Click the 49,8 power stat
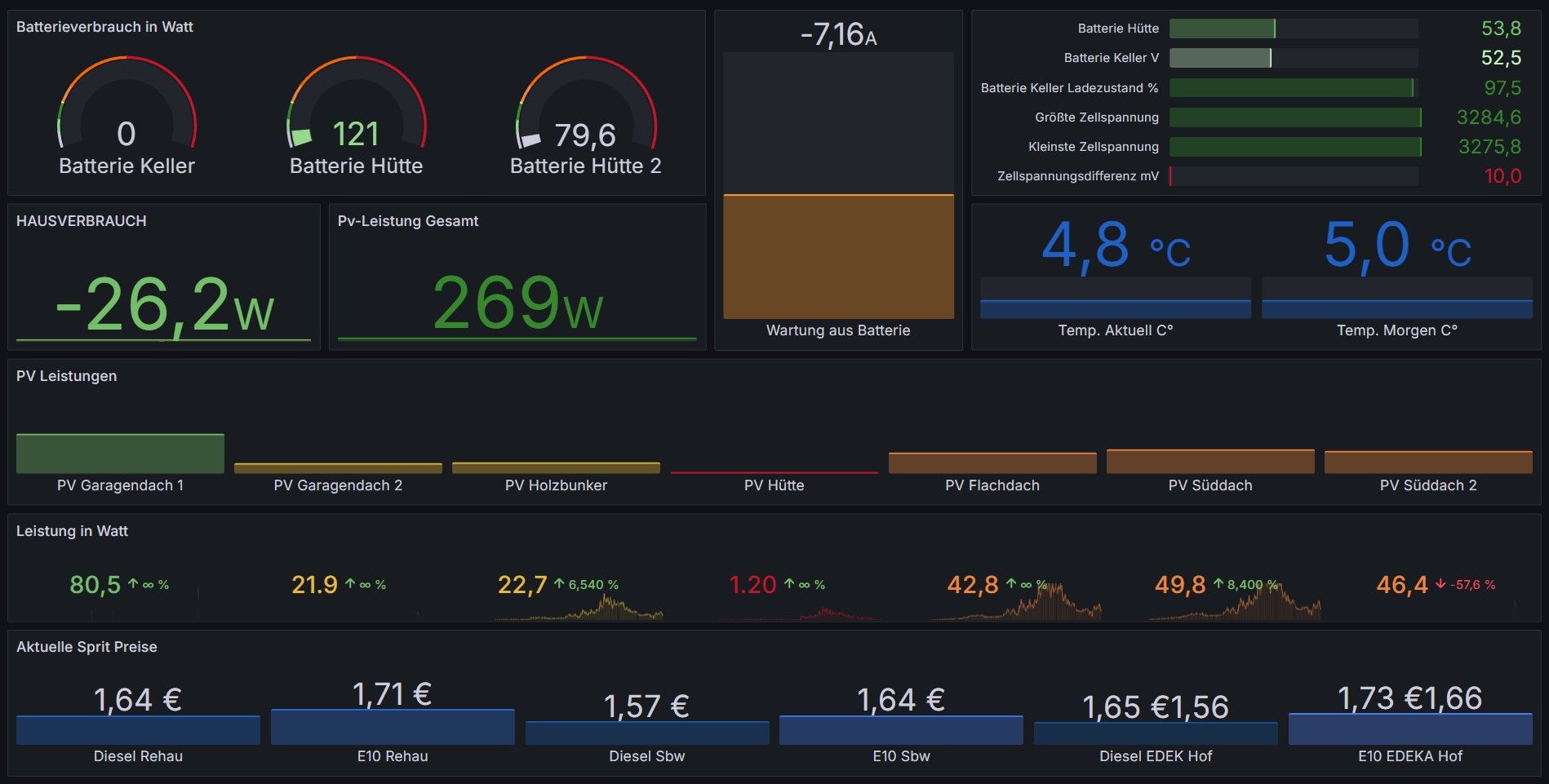 [1180, 585]
